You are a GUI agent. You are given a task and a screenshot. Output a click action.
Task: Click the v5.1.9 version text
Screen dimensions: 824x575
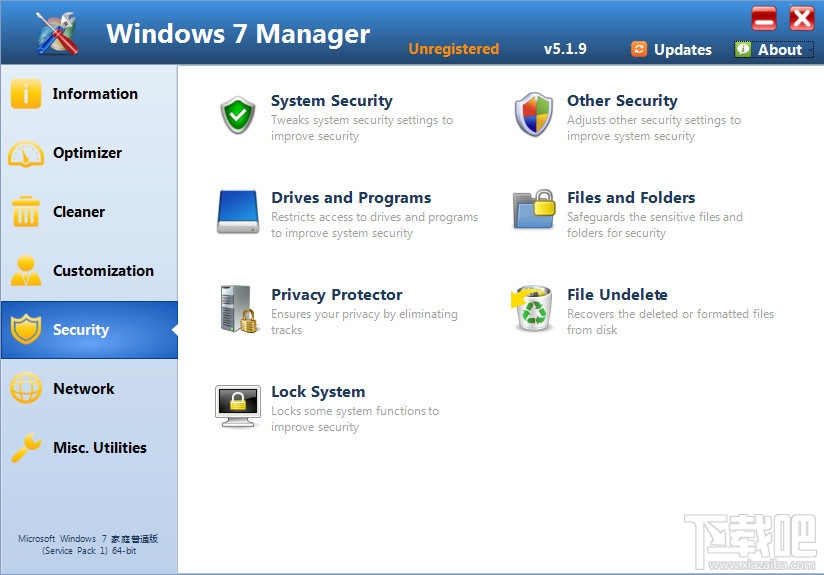point(565,49)
